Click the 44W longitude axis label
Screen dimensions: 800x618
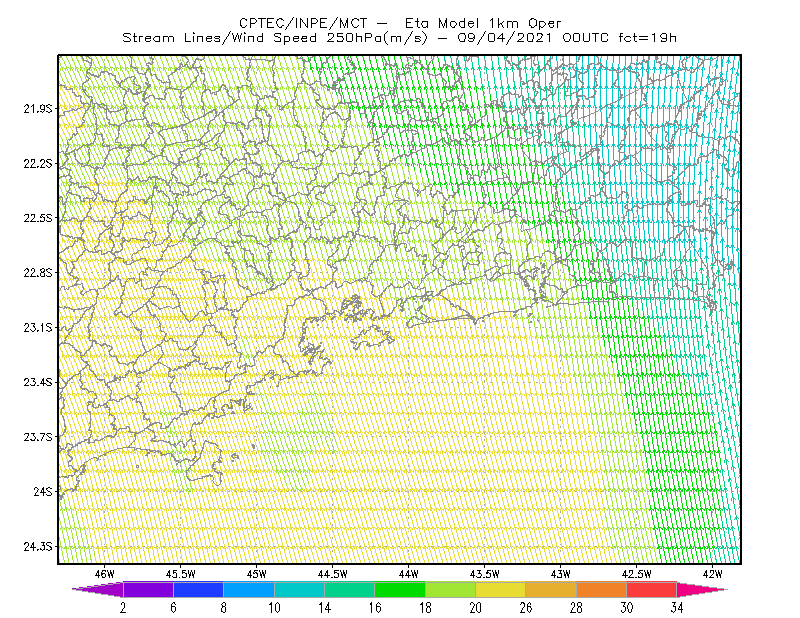(409, 574)
